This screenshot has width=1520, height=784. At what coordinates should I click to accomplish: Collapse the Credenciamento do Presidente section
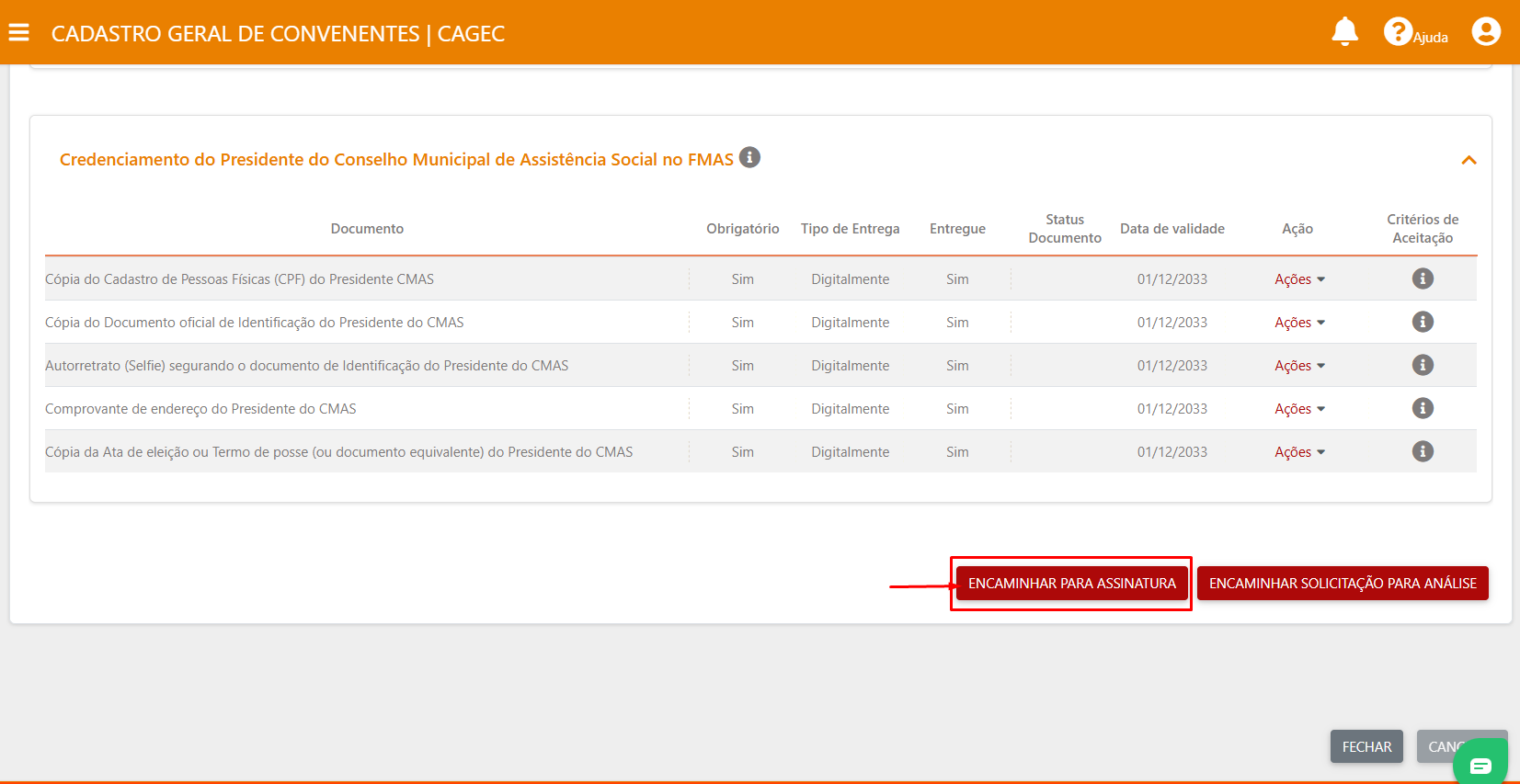point(1469,160)
